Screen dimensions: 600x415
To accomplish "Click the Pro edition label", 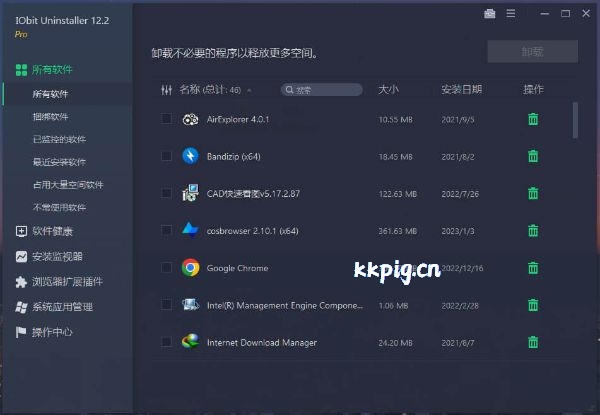I will [x=21, y=34].
